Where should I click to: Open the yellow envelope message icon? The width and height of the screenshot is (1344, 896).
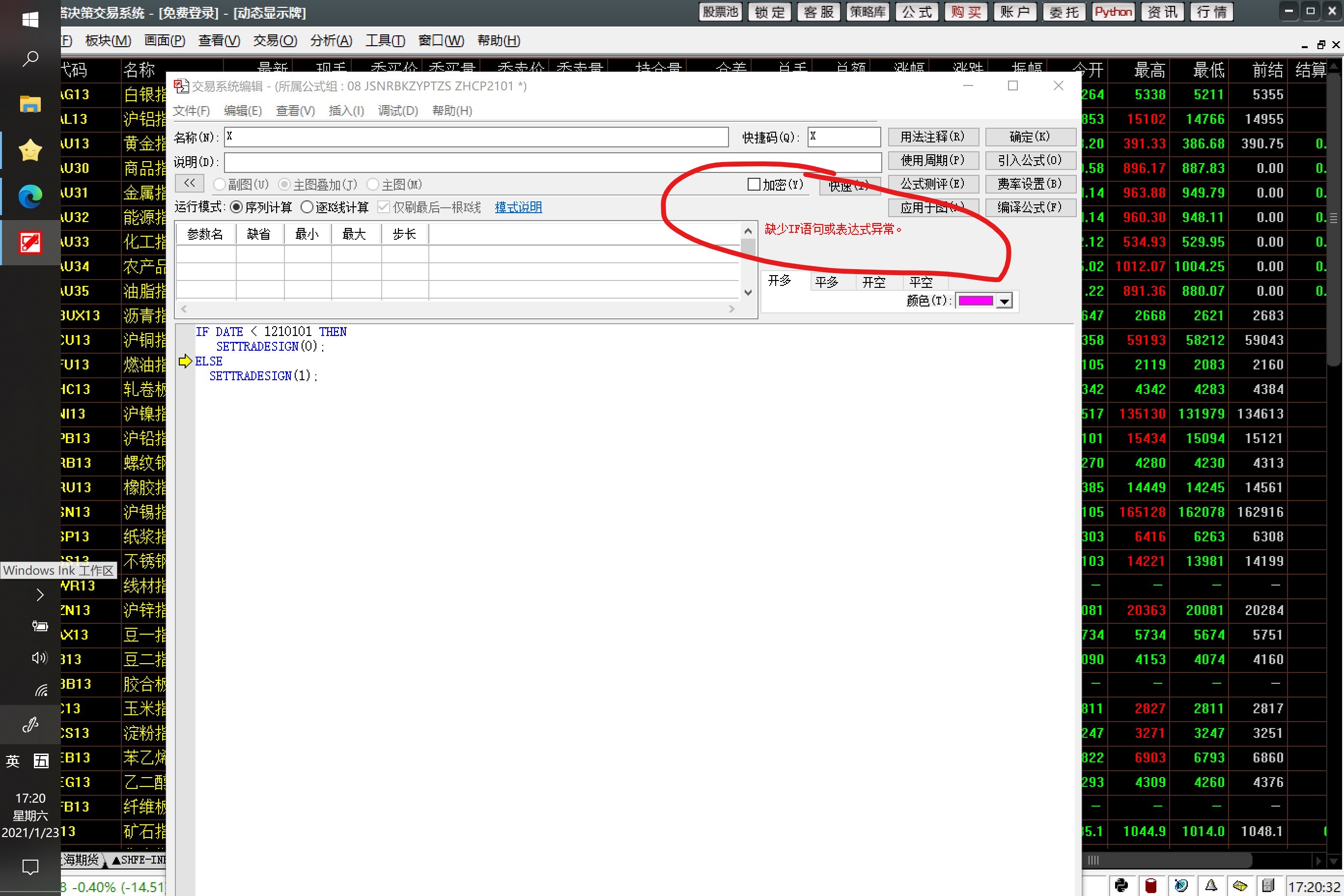(1239, 885)
